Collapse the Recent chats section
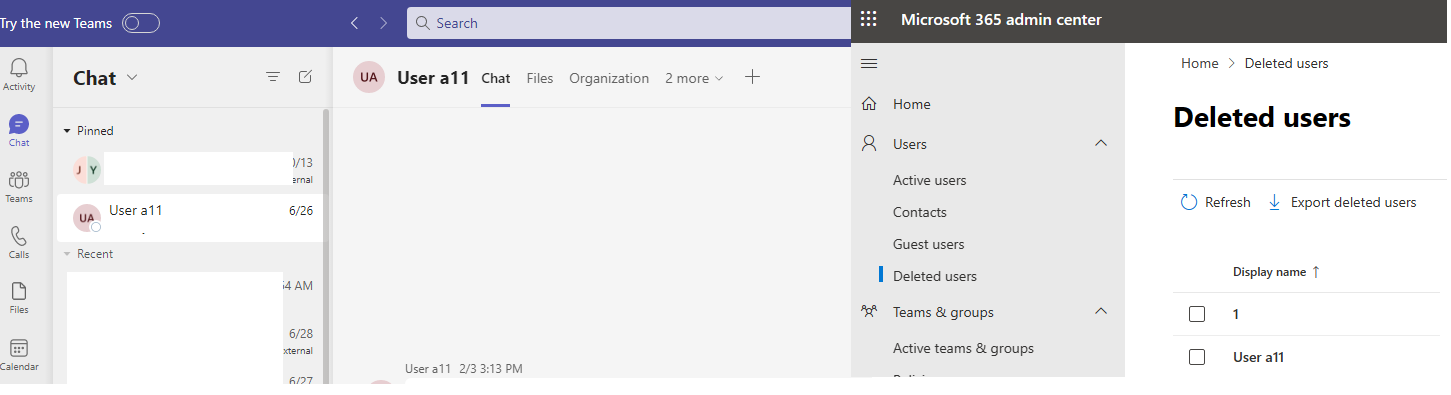1451x395 pixels. point(67,254)
